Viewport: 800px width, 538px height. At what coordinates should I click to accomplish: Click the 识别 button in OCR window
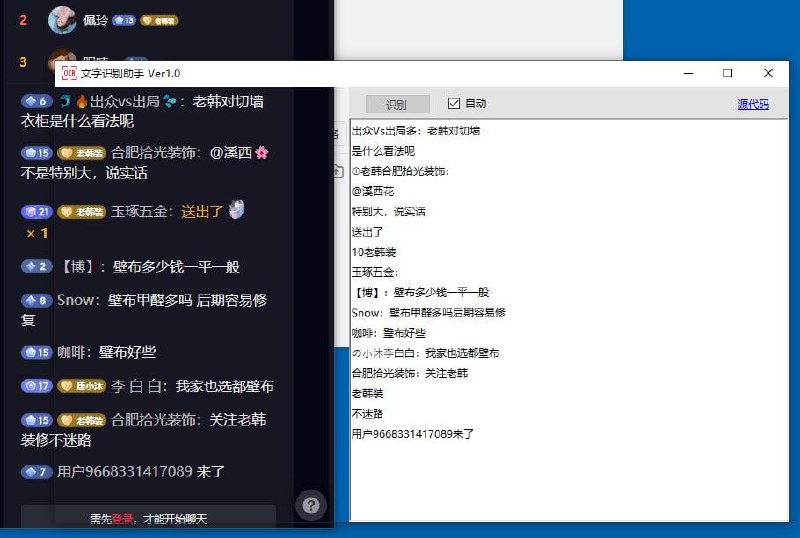click(x=397, y=104)
